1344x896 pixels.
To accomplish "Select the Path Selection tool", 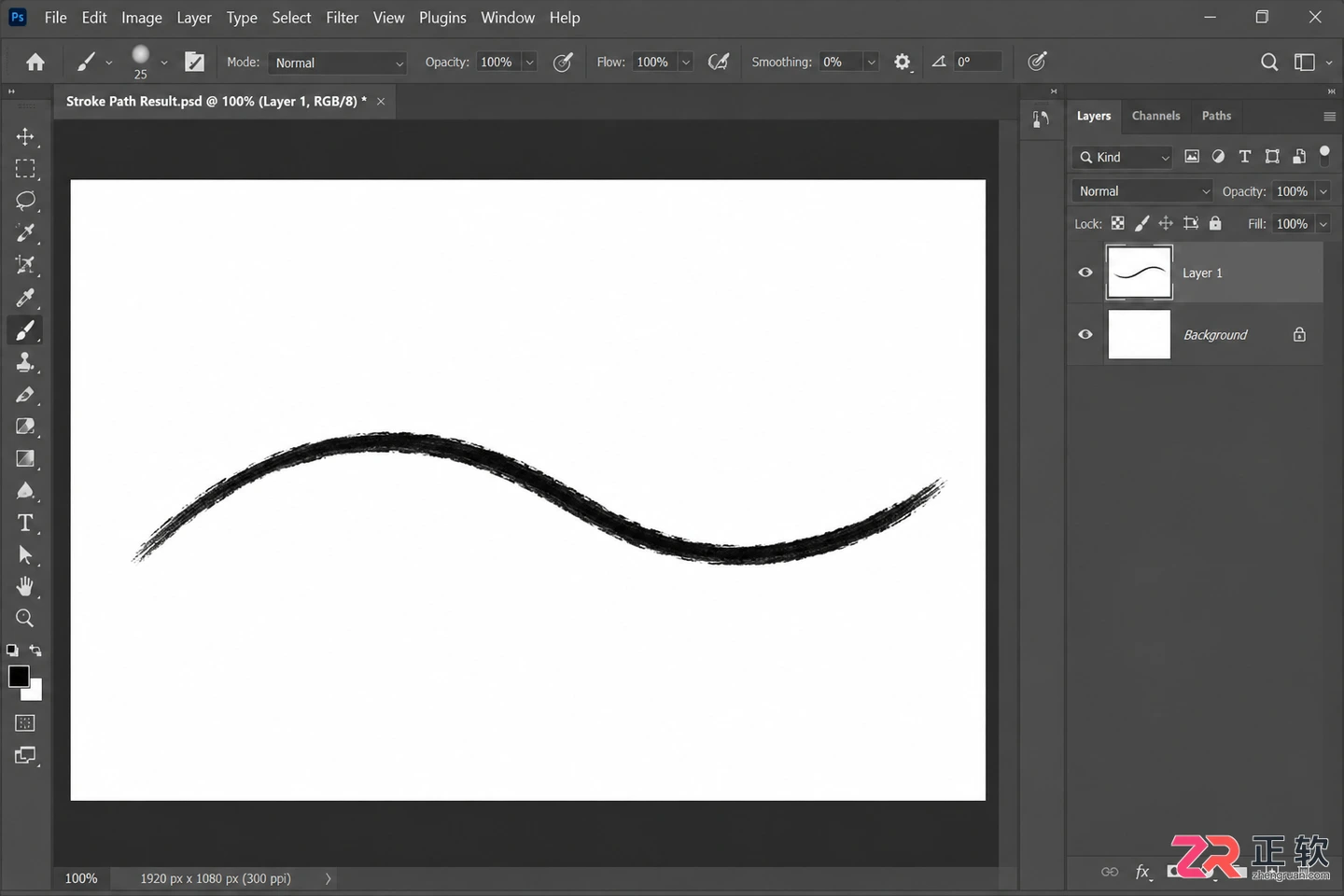I will 25,555.
